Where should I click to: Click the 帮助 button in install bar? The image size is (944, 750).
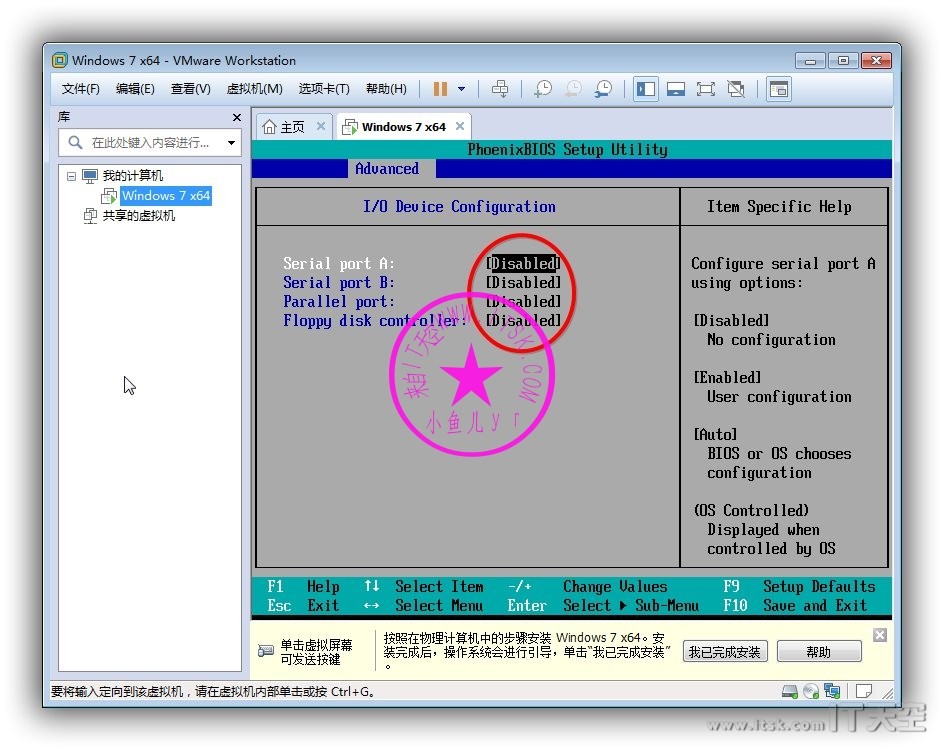pos(818,652)
